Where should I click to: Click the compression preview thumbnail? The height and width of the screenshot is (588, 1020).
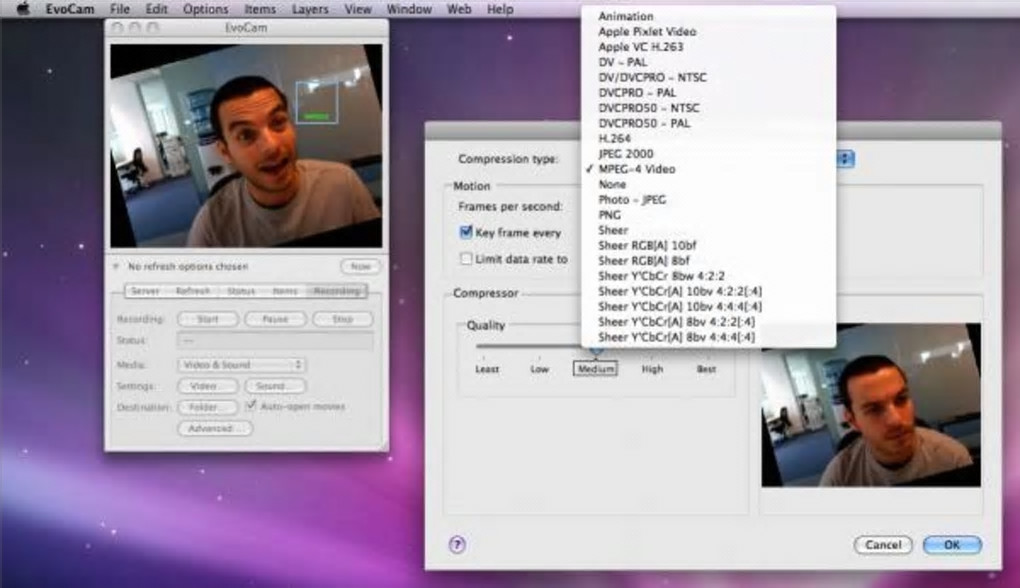click(x=871, y=405)
